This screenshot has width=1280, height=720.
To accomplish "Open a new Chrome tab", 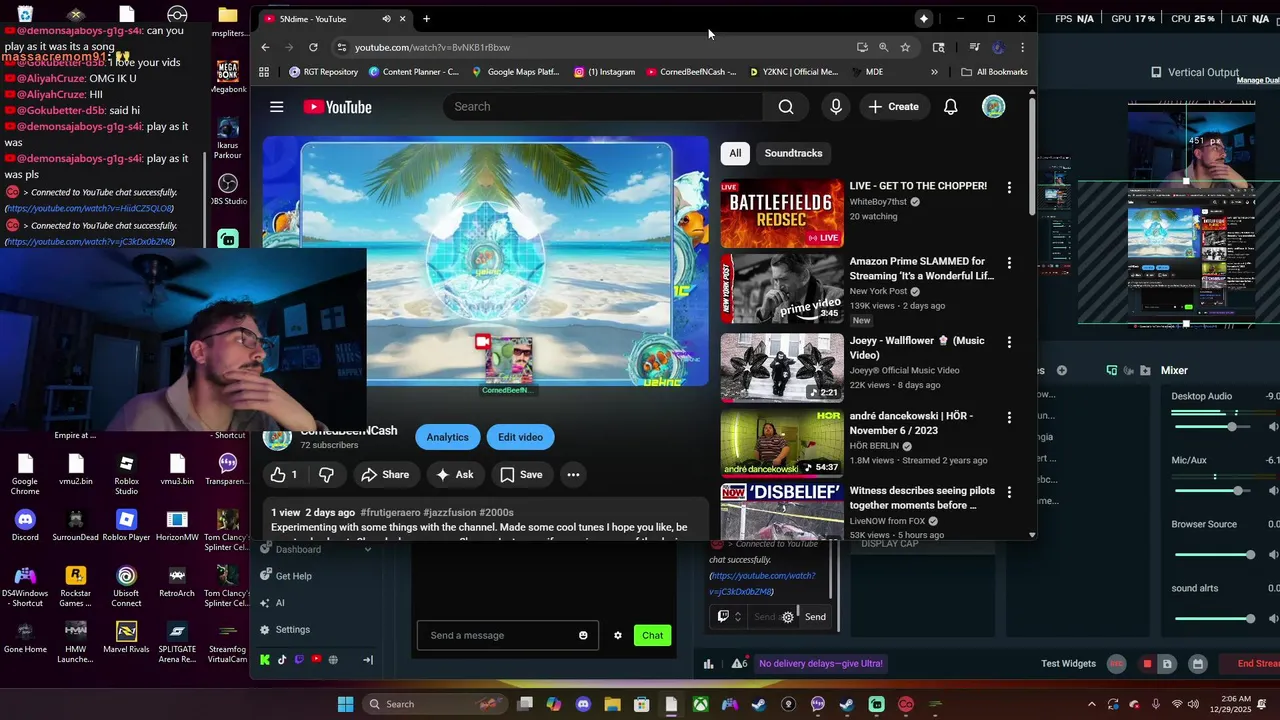I will click(426, 19).
